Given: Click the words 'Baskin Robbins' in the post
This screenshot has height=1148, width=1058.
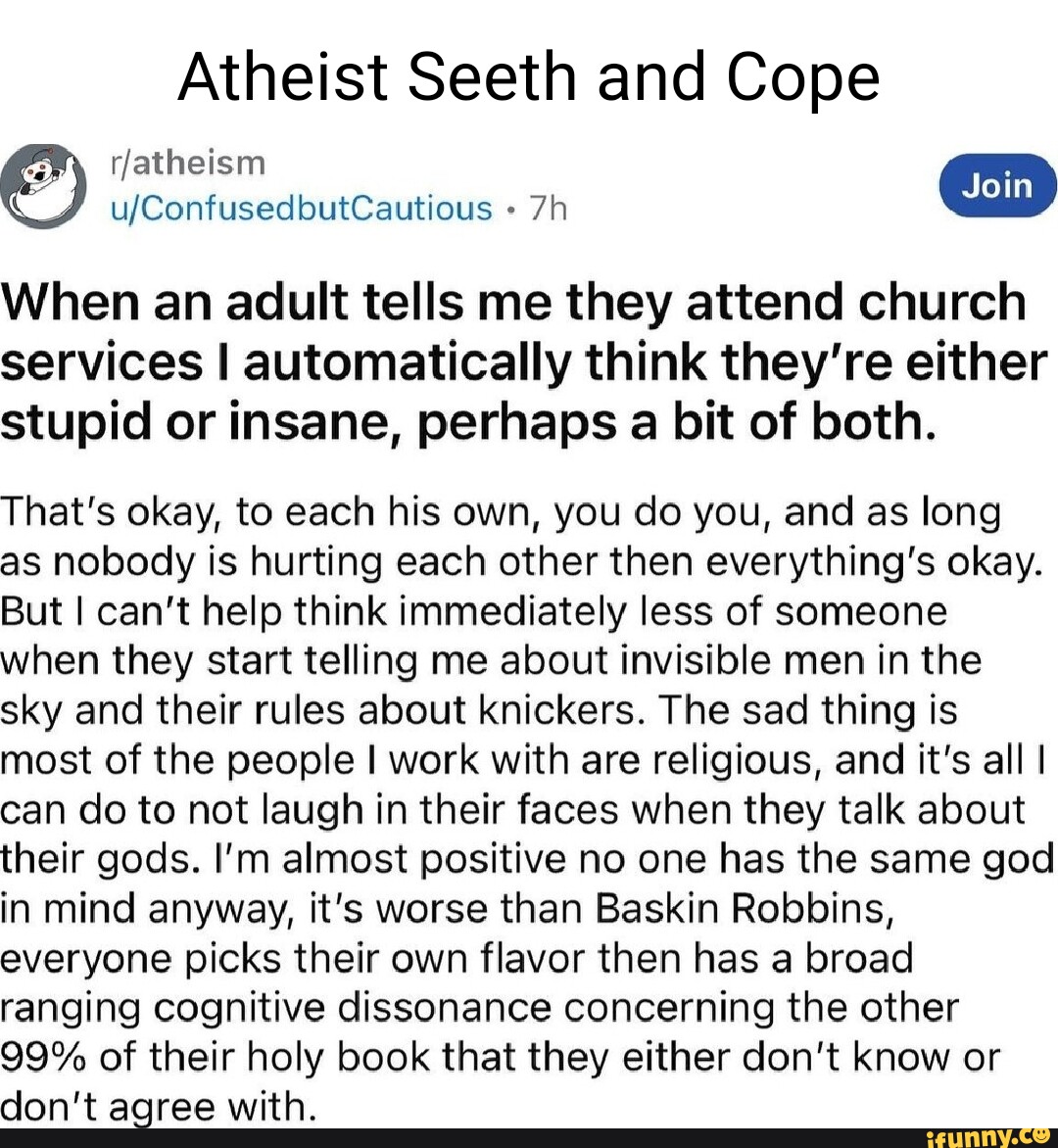Looking at the screenshot, I should pos(743,909).
